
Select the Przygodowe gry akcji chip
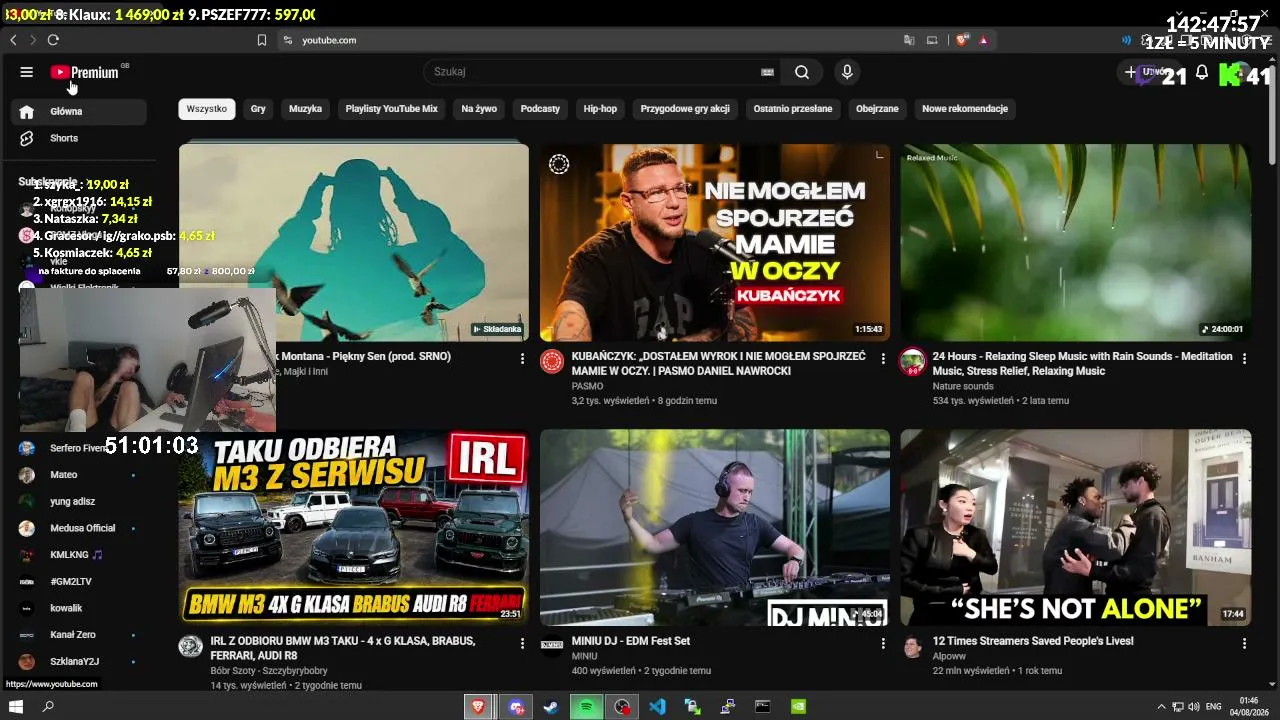tap(685, 109)
